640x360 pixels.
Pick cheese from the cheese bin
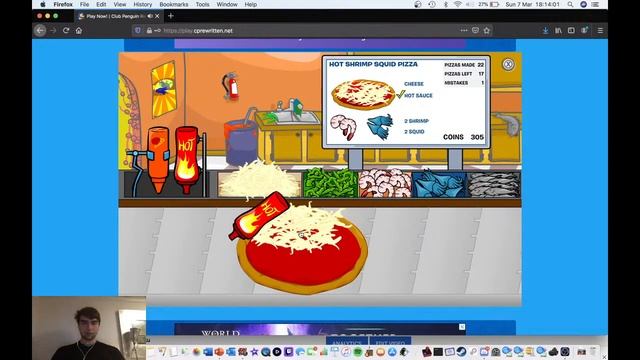coord(259,181)
